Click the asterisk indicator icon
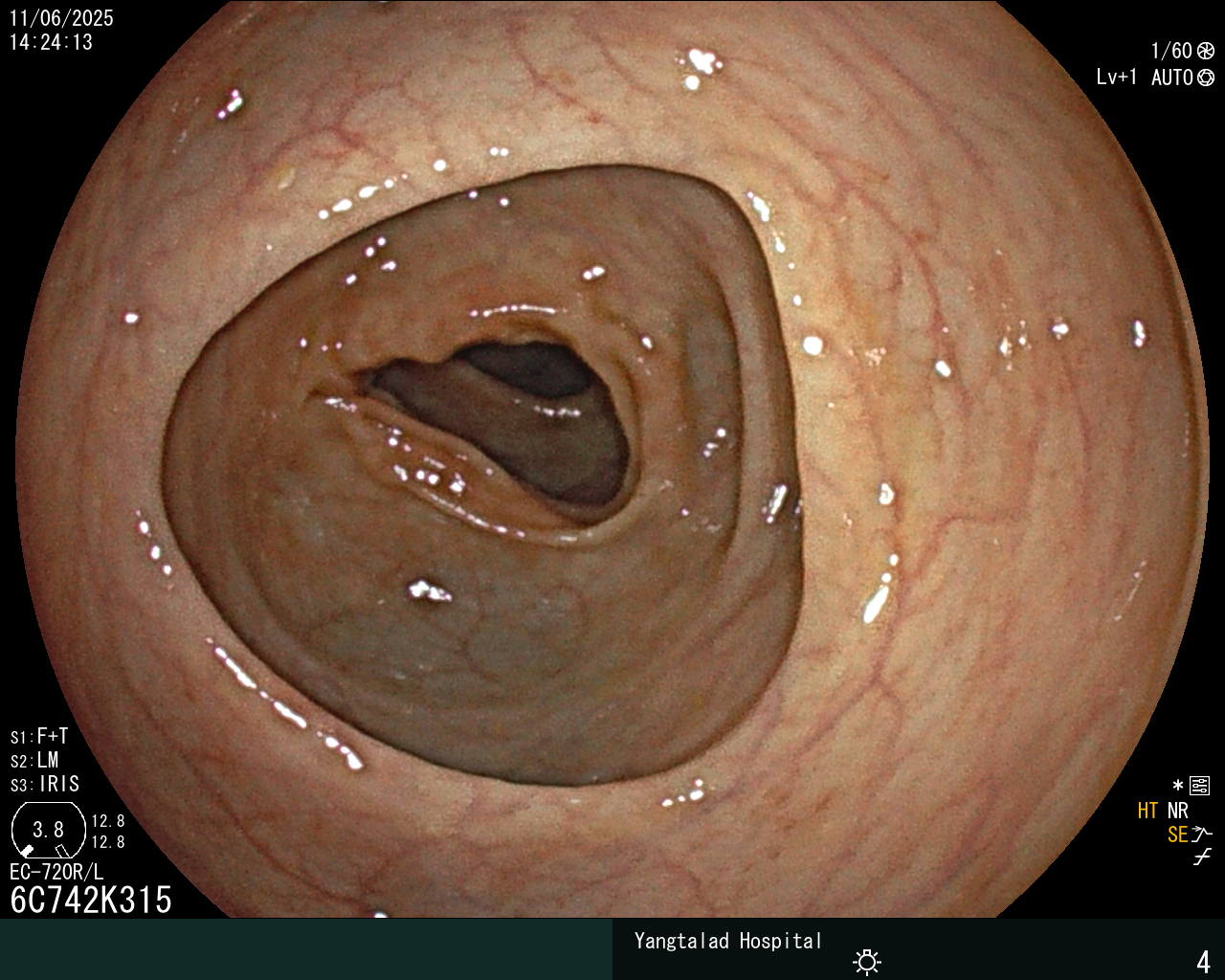 point(1178,786)
